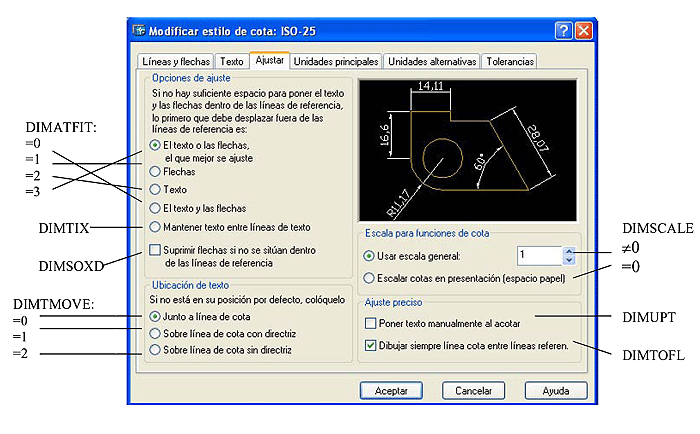
Task: Open the Texto tab
Action: coord(231,61)
